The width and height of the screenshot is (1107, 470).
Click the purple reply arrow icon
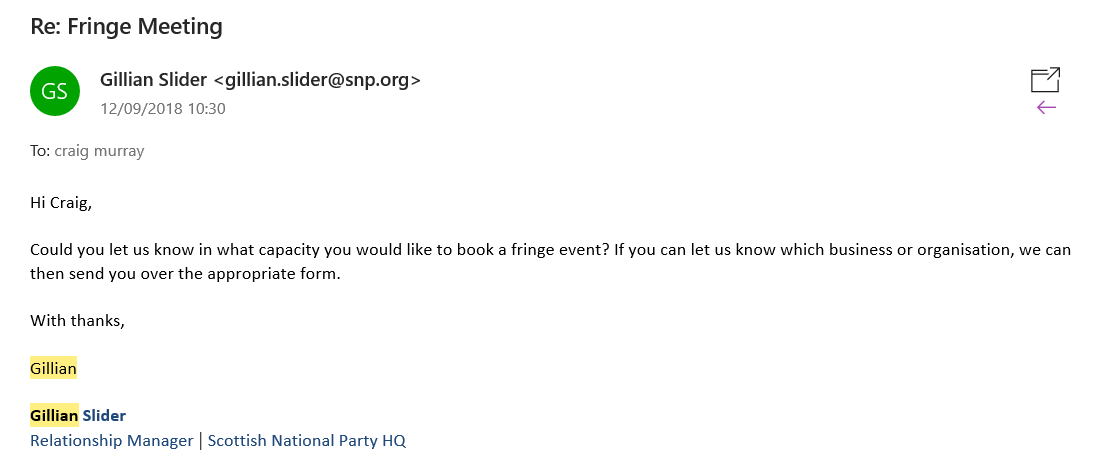pyautogui.click(x=1046, y=107)
